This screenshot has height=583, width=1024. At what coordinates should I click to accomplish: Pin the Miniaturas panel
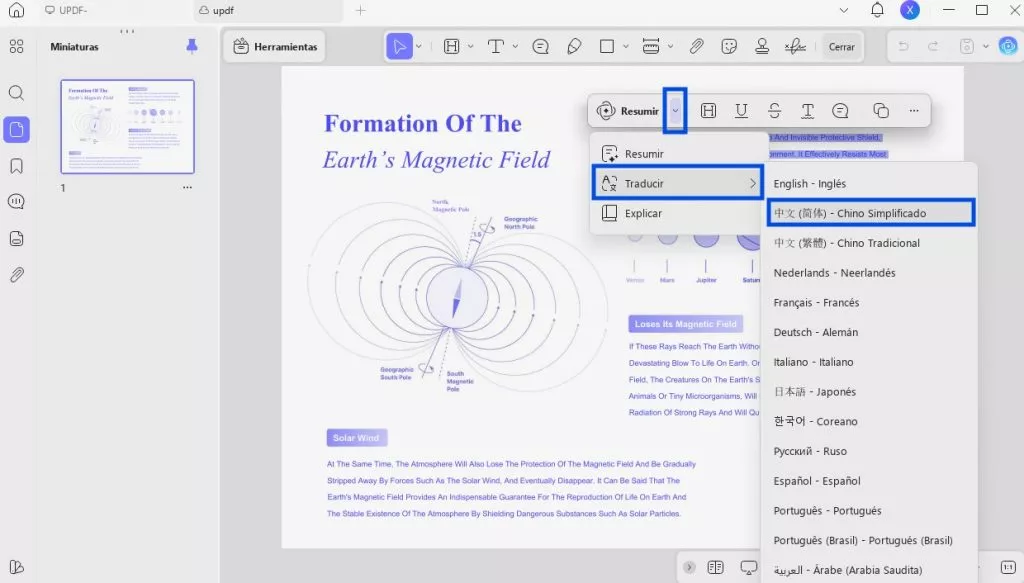coord(191,46)
